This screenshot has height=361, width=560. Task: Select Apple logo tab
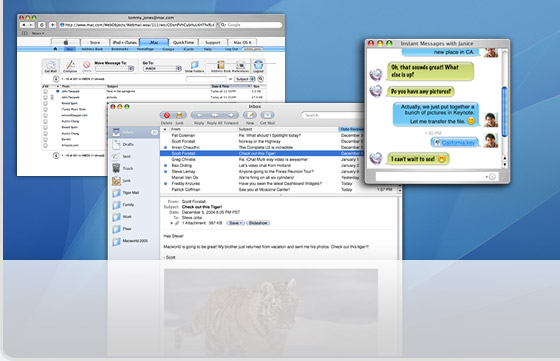click(x=66, y=42)
